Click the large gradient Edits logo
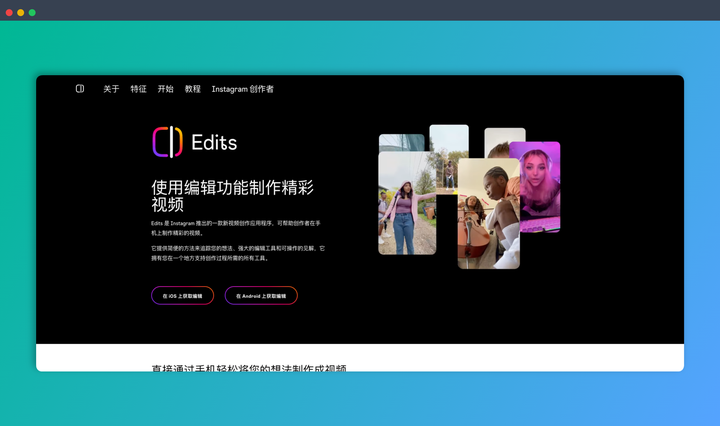 click(168, 142)
